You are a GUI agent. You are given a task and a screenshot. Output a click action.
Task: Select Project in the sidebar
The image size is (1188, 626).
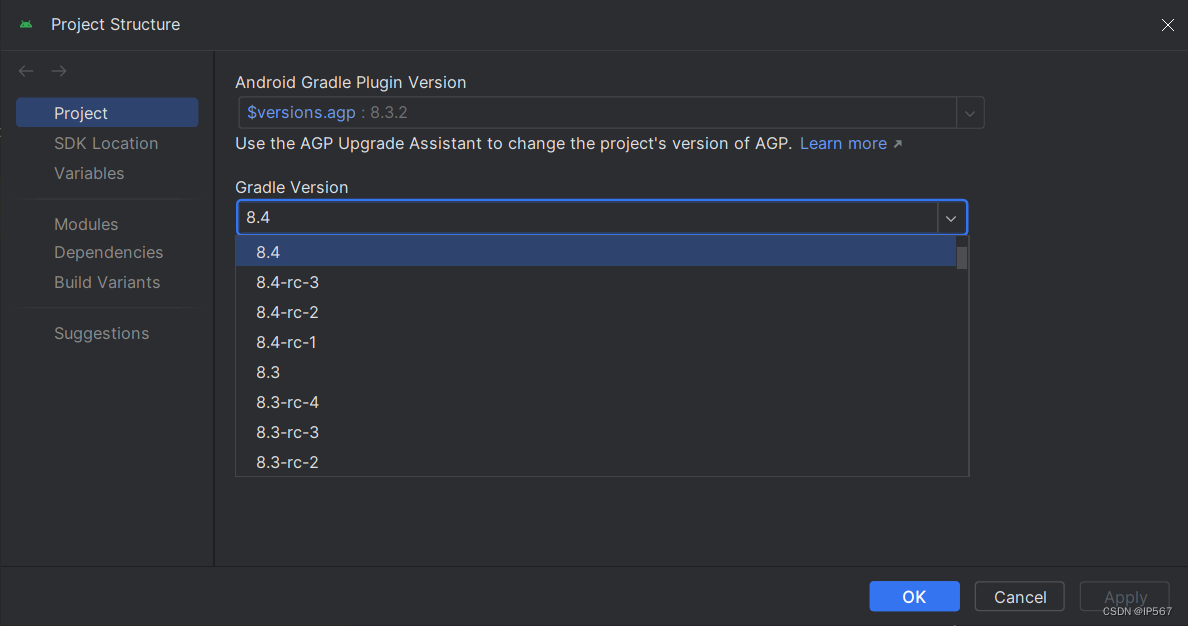tap(107, 113)
